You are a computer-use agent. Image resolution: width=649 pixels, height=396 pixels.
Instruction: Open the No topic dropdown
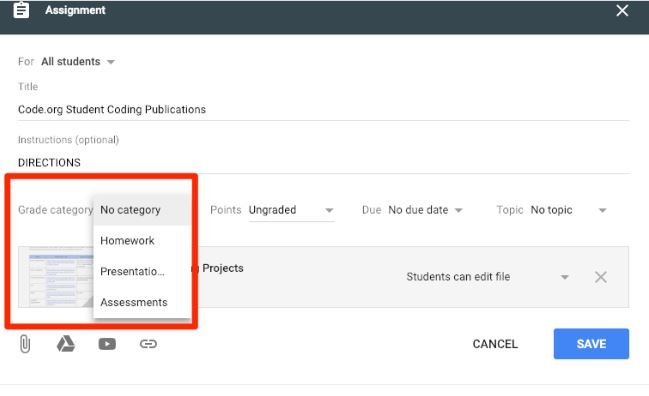pyautogui.click(x=569, y=210)
